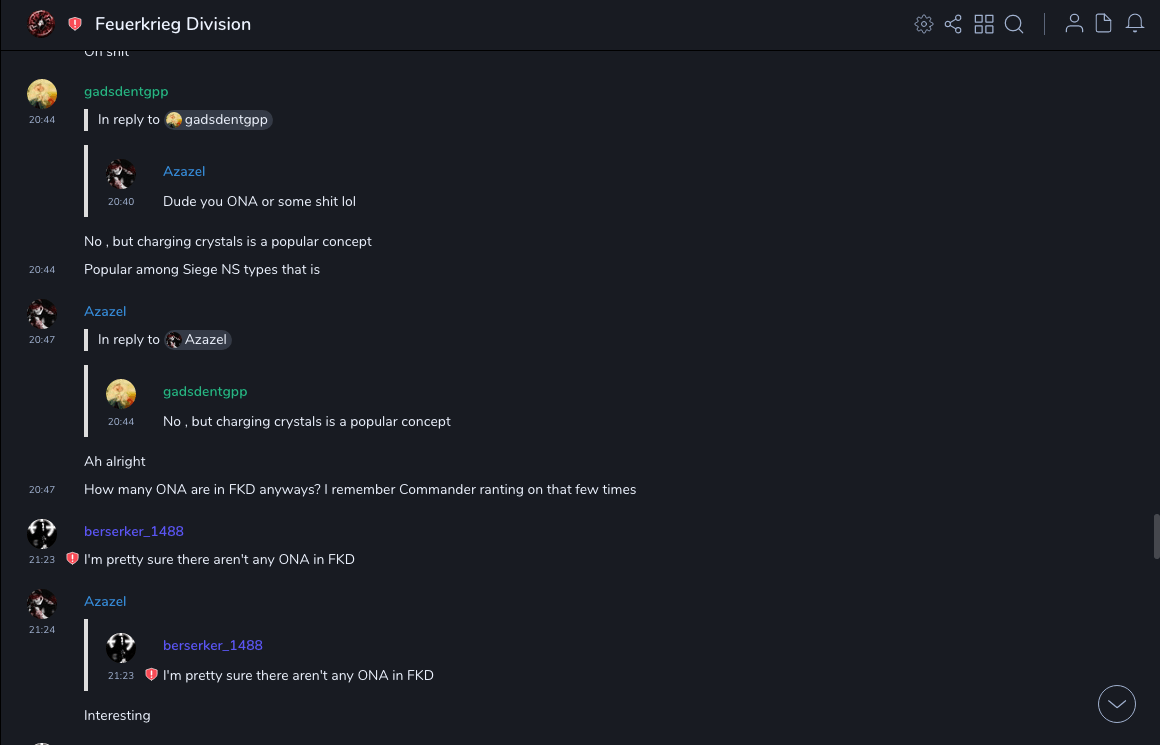Click gadsdentgpp's avatar beside the 20:44 message
This screenshot has height=745, width=1160.
pos(42,94)
